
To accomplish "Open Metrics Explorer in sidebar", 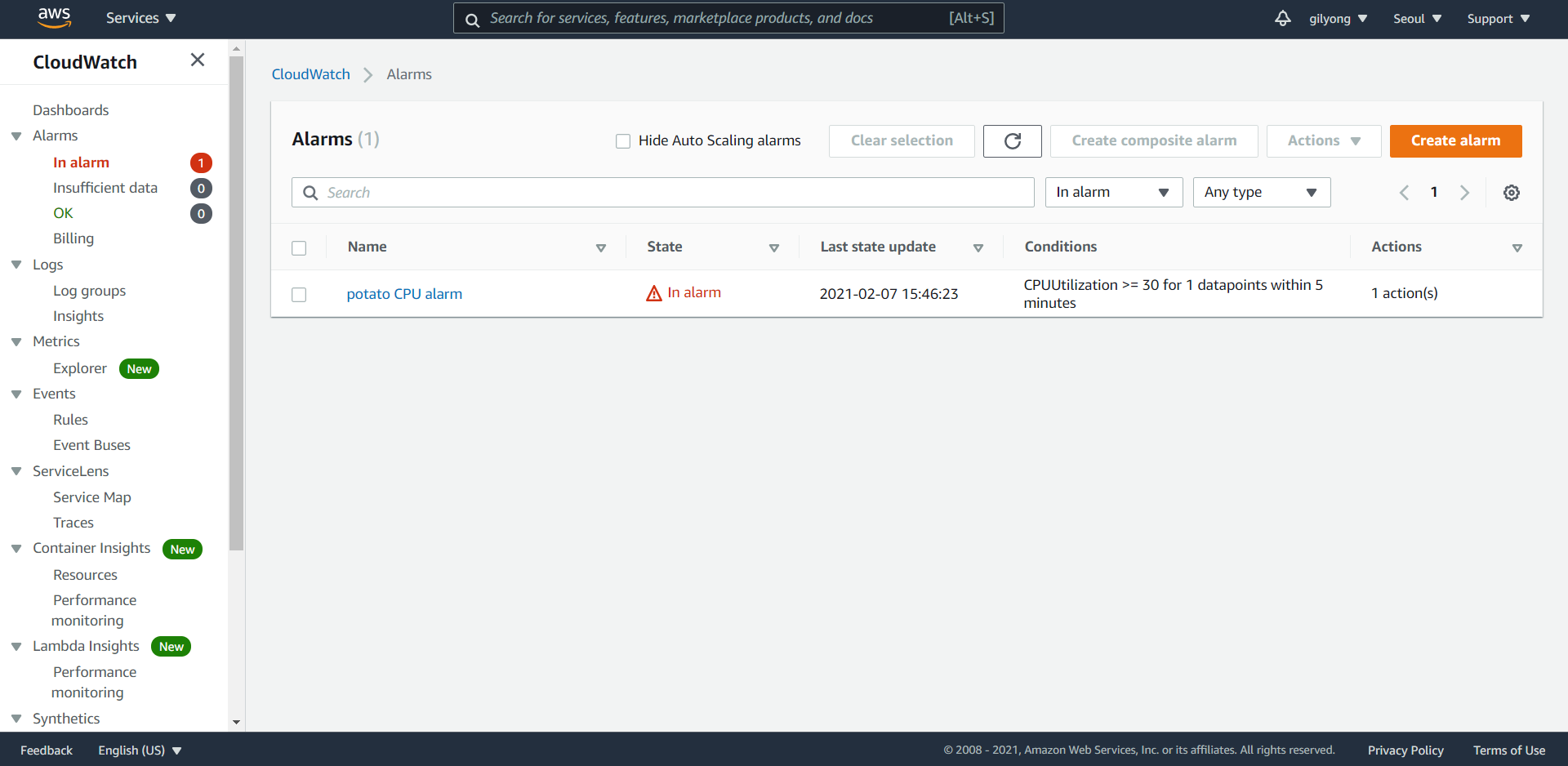I will [x=80, y=368].
